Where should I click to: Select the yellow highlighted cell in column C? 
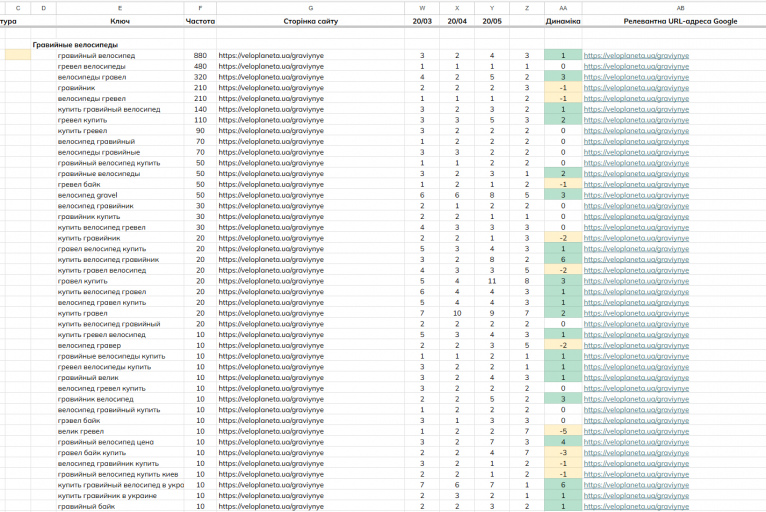point(18,55)
